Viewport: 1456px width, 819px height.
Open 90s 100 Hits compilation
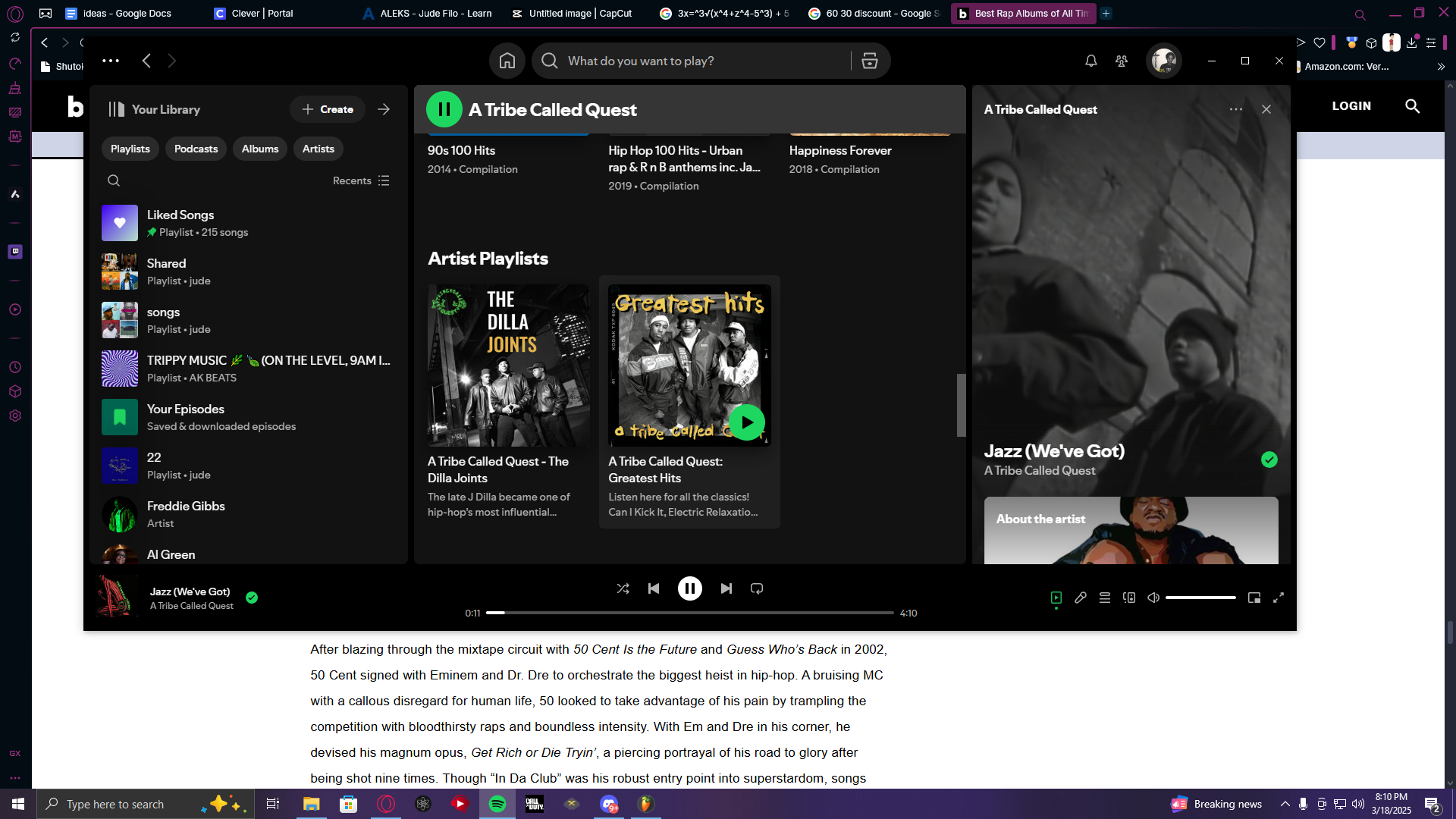pos(461,151)
